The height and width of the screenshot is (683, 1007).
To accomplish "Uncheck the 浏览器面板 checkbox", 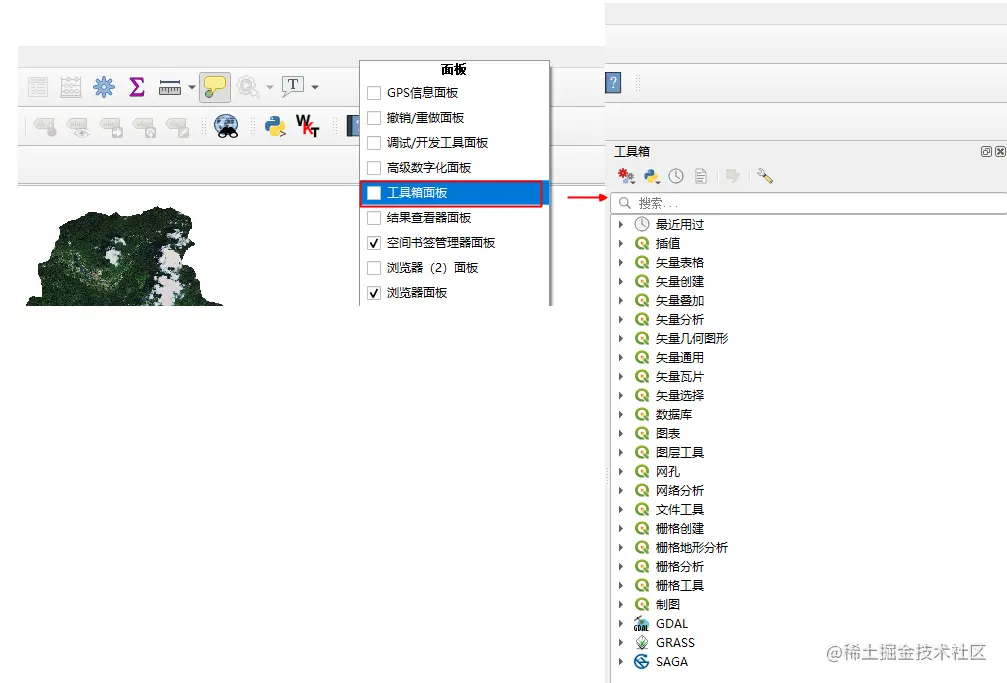I will click(x=374, y=293).
